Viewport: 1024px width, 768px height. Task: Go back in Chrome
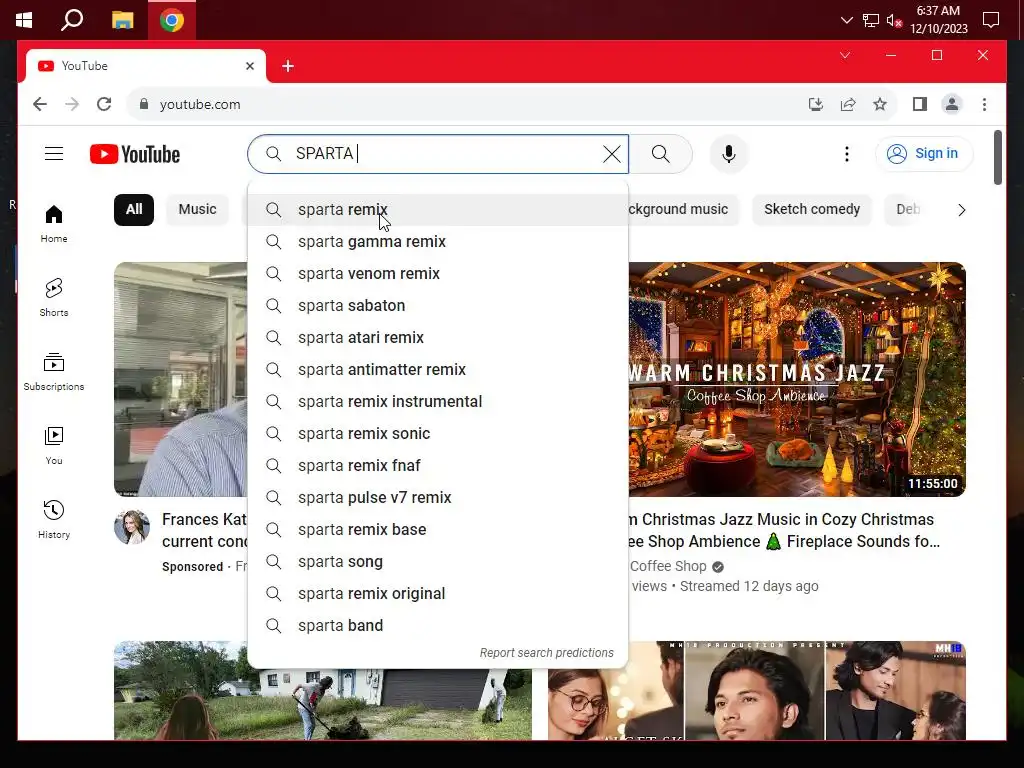[x=40, y=104]
